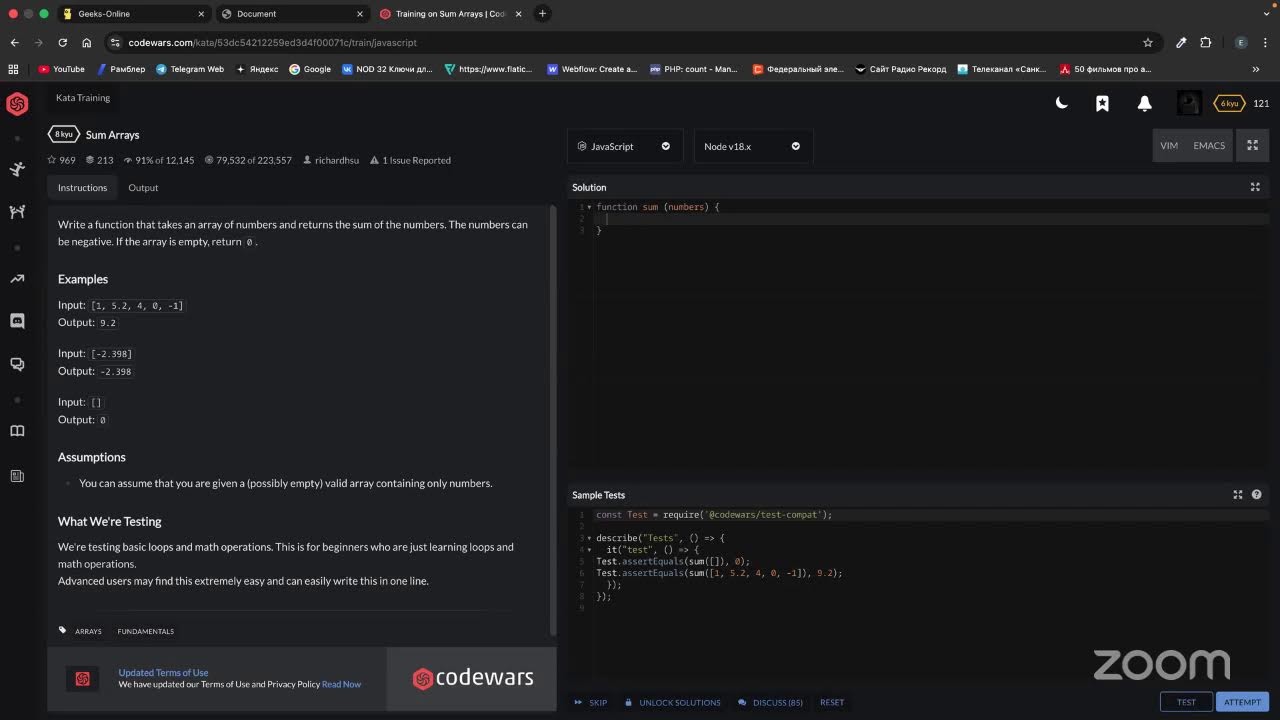The height and width of the screenshot is (720, 1280).
Task: Click the Read Now link
Action: pyautogui.click(x=341, y=684)
